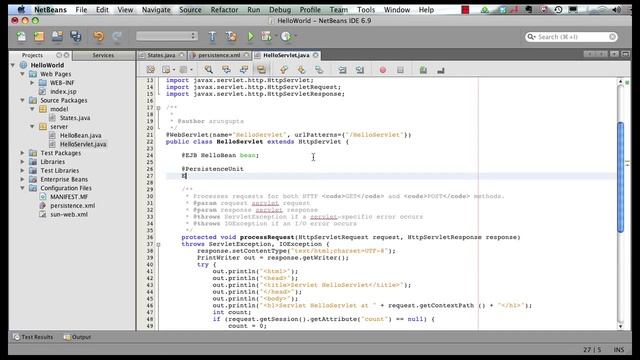The width and height of the screenshot is (640, 360).
Task: Click the Find Previous Occurrence editor icon
Action: click(226, 70)
